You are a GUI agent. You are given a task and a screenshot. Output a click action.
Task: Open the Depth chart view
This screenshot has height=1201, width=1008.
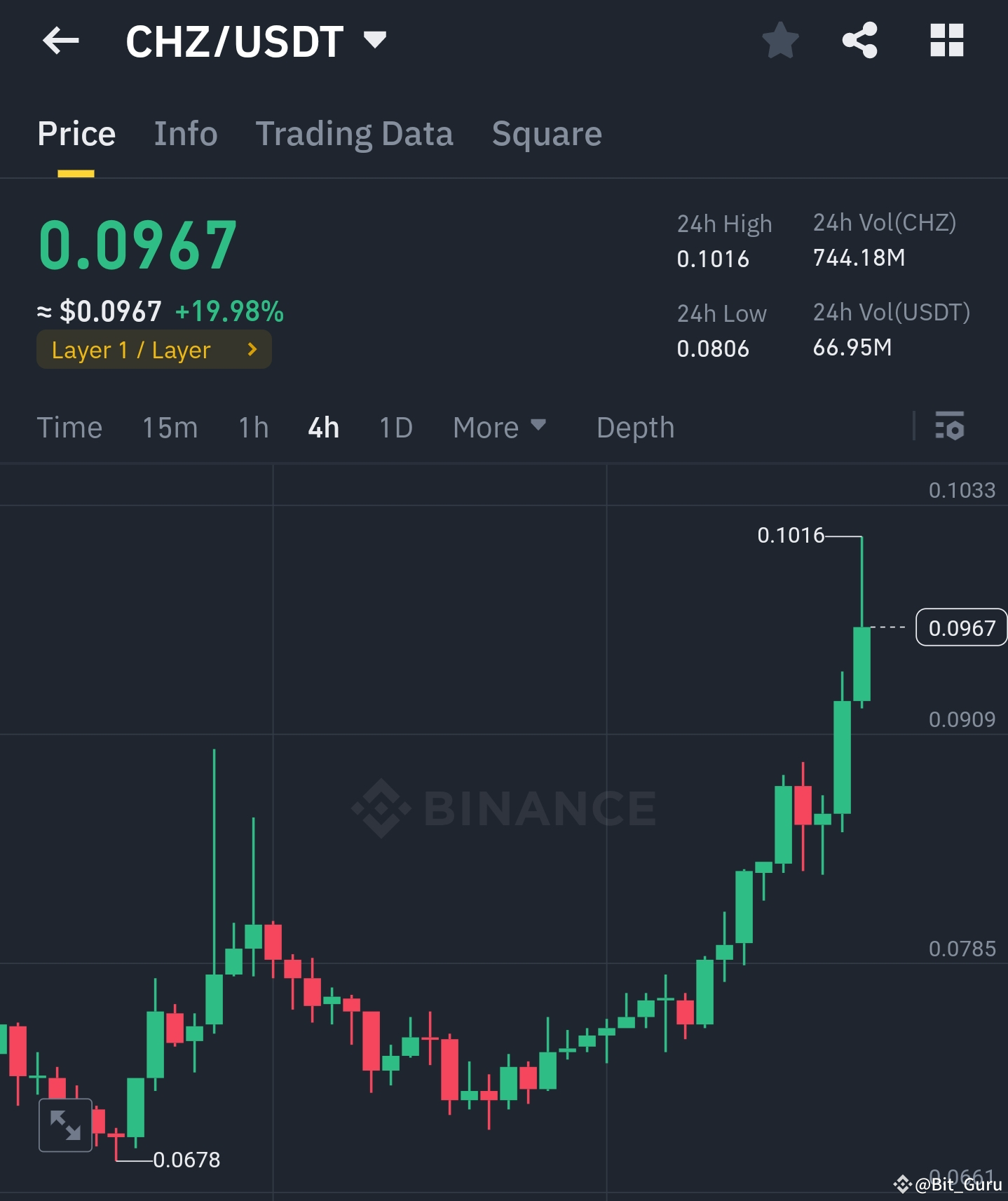(x=634, y=427)
